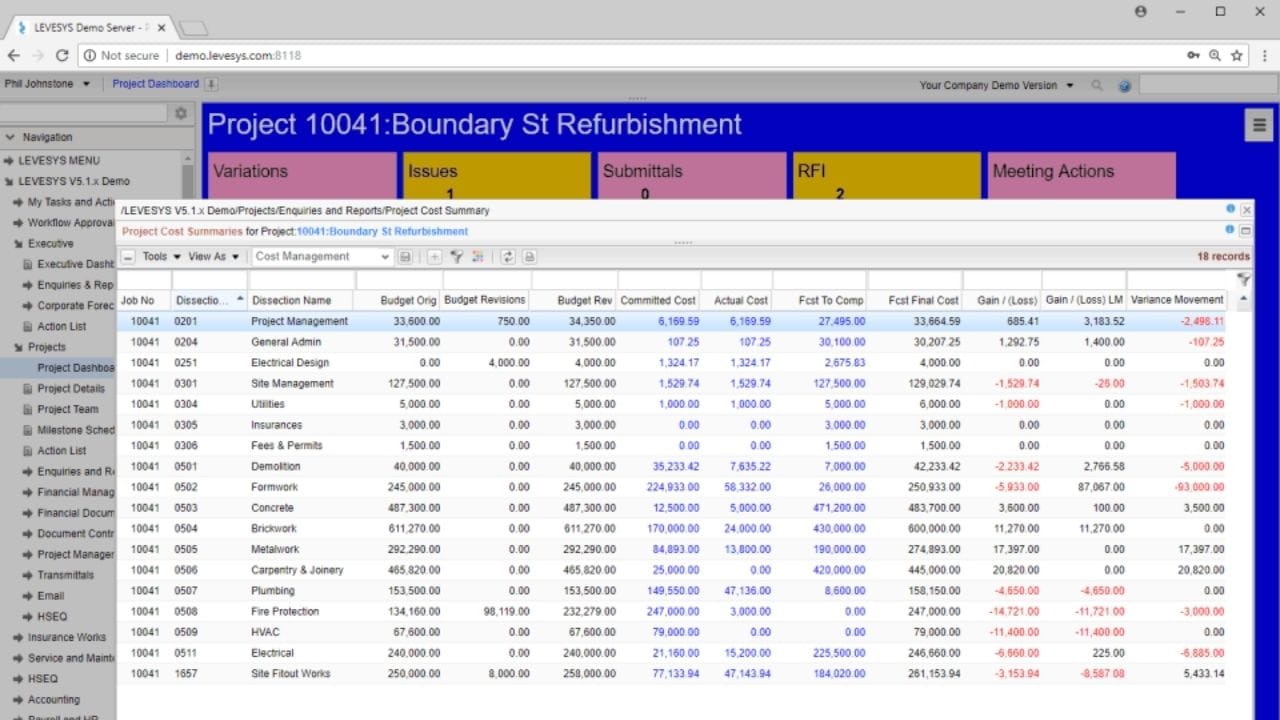Add a new record with the plus icon

tap(434, 257)
